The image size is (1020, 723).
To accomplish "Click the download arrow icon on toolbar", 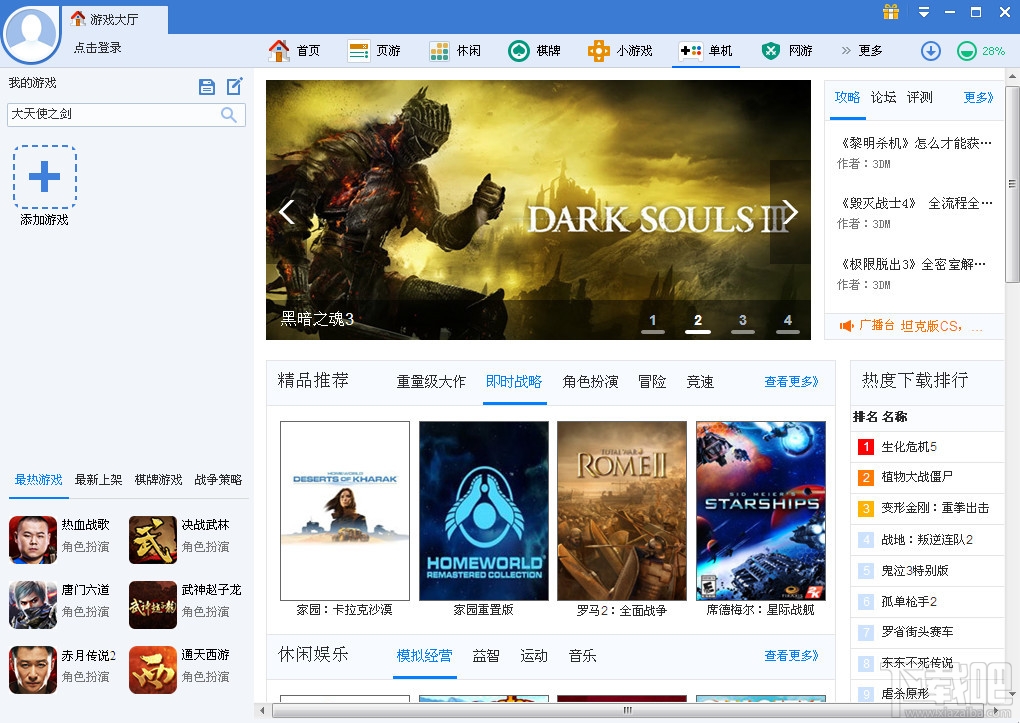I will [930, 50].
